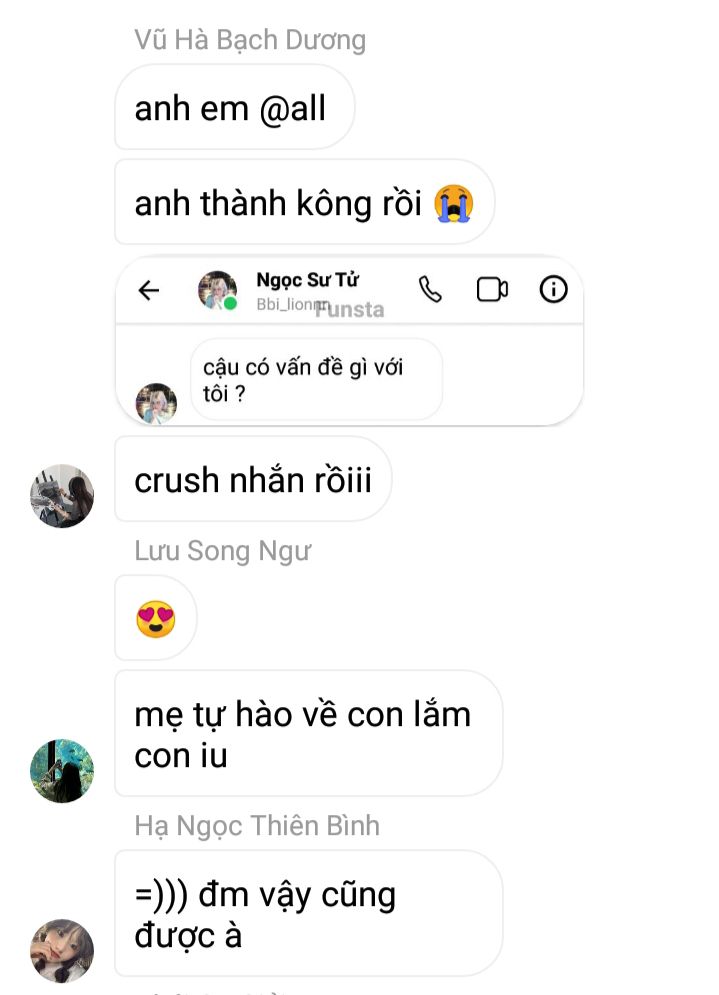This screenshot has height=995, width=719.
Task: Tap the phone call icon
Action: pyautogui.click(x=430, y=290)
